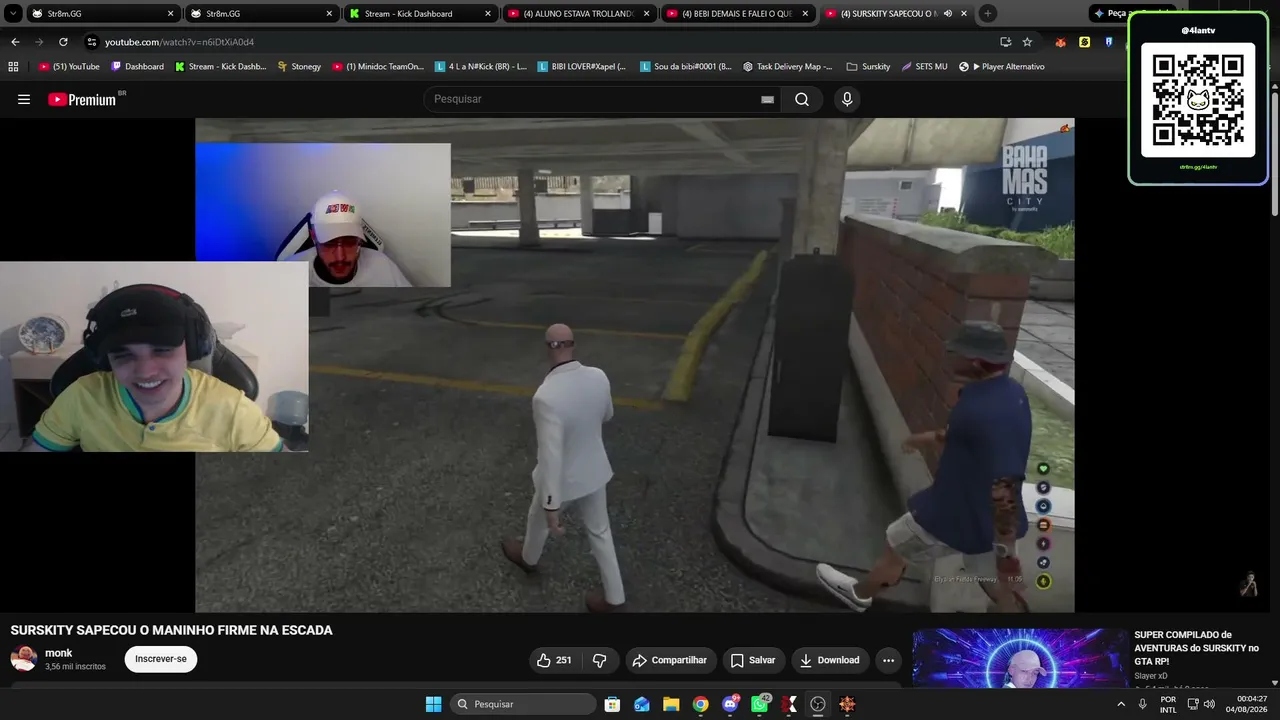
Task: Open Discord from the taskbar
Action: coord(730,704)
